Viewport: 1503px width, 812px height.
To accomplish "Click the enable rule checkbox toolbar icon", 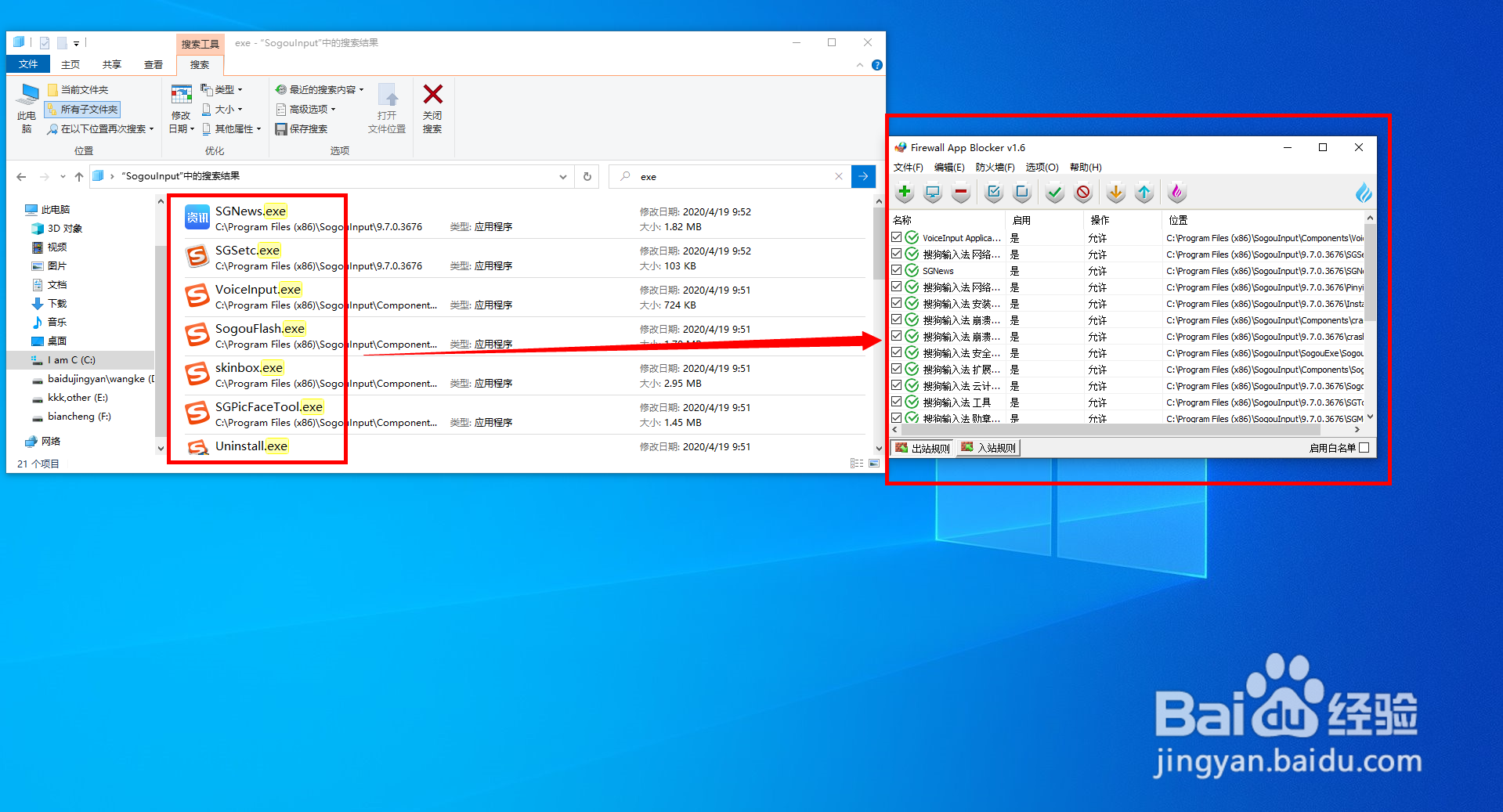I will tap(994, 192).
